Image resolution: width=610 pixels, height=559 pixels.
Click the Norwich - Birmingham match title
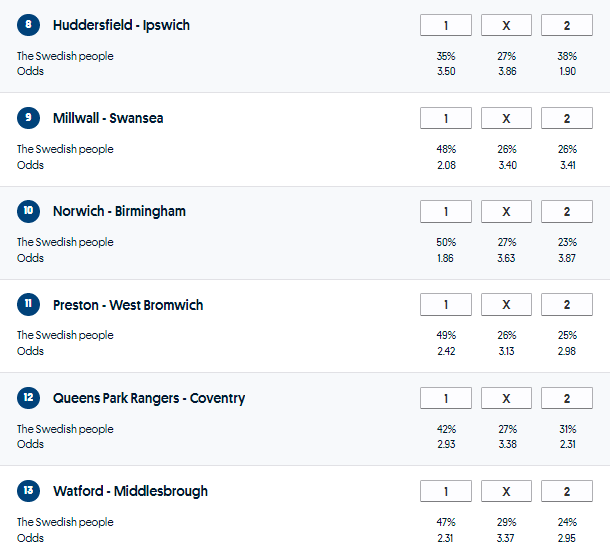pos(119,211)
